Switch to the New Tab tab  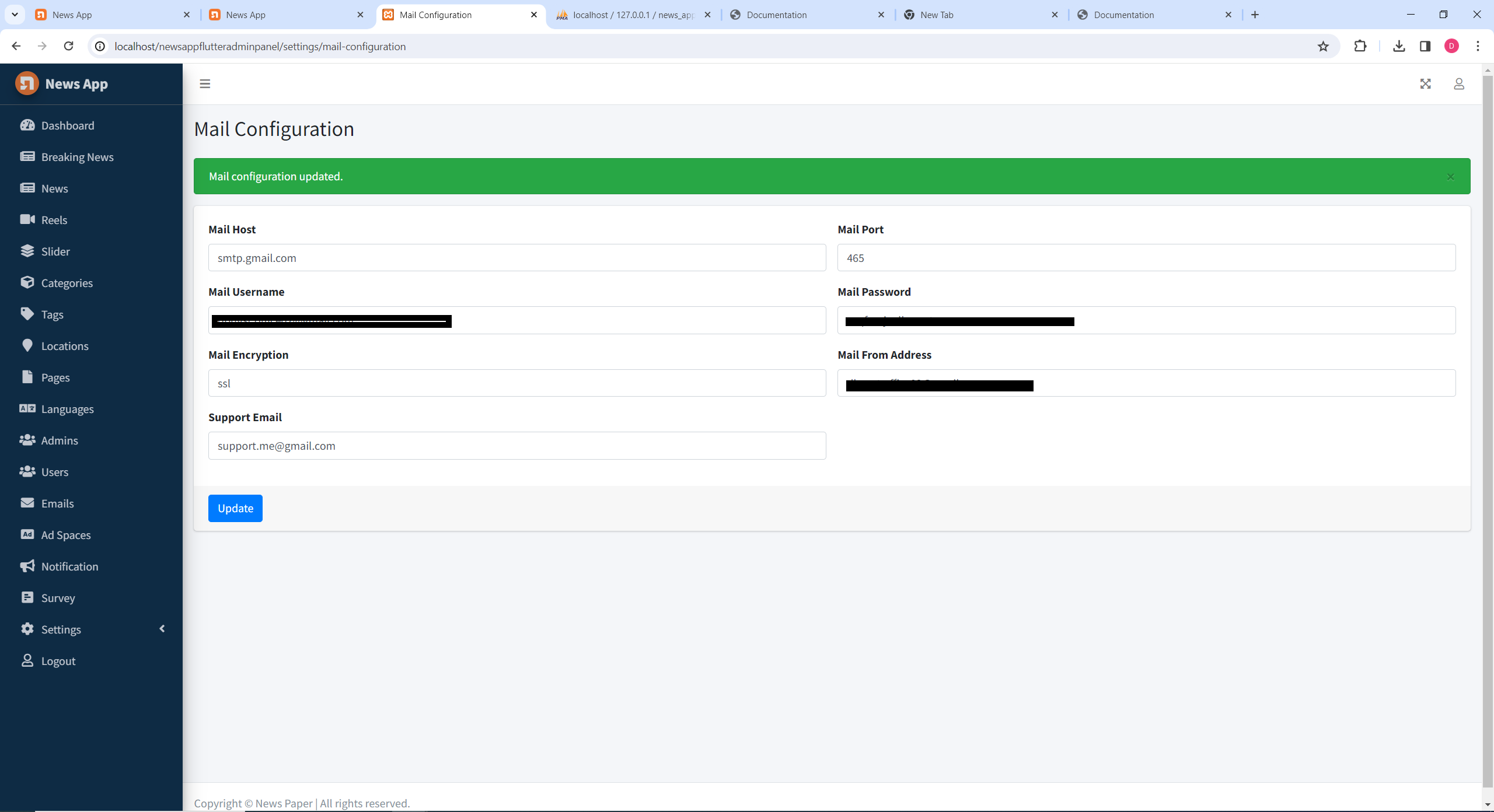pyautogui.click(x=980, y=15)
